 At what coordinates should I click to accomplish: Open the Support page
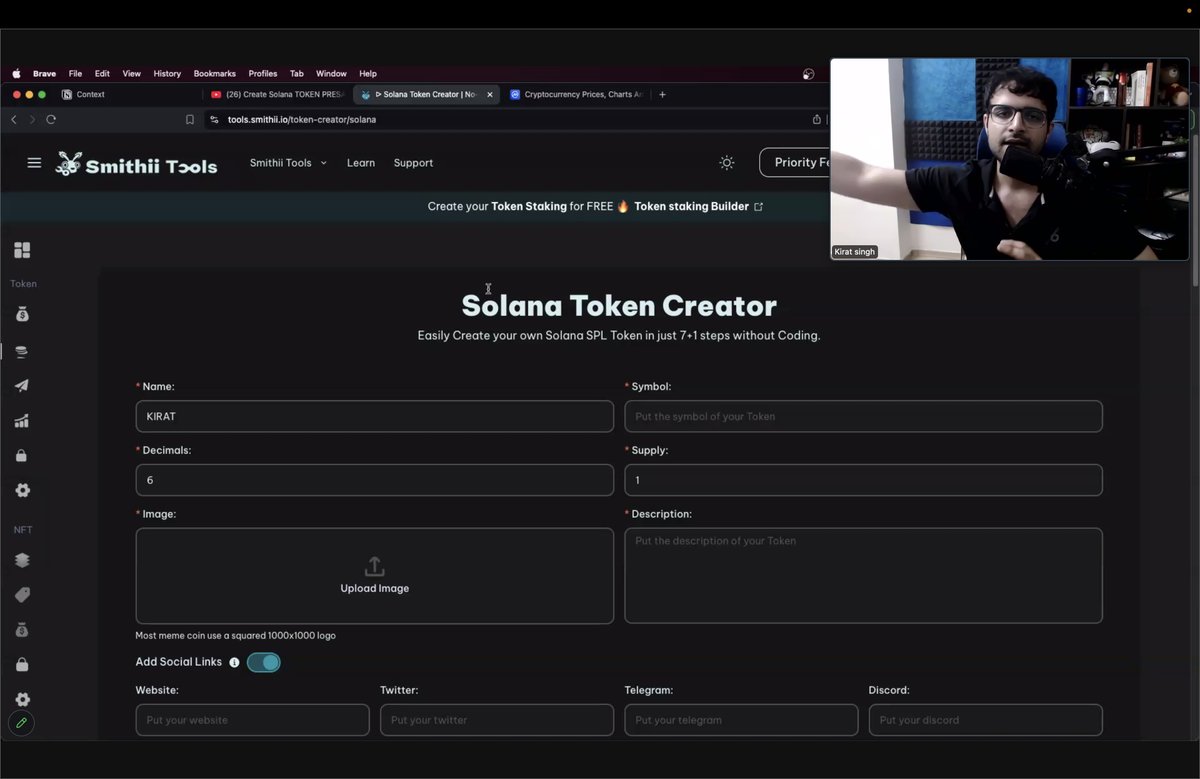(413, 163)
